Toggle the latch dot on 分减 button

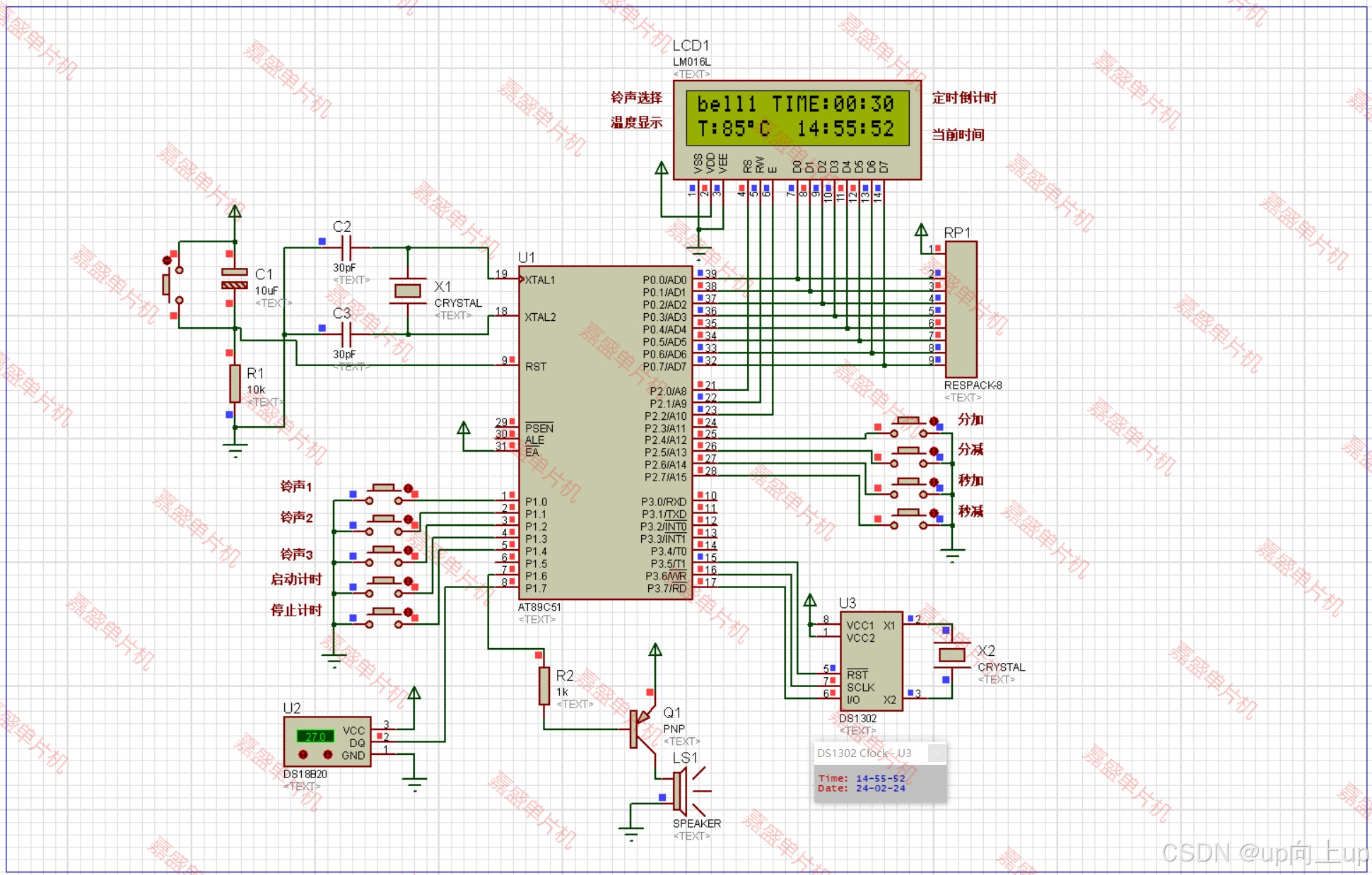(x=934, y=451)
